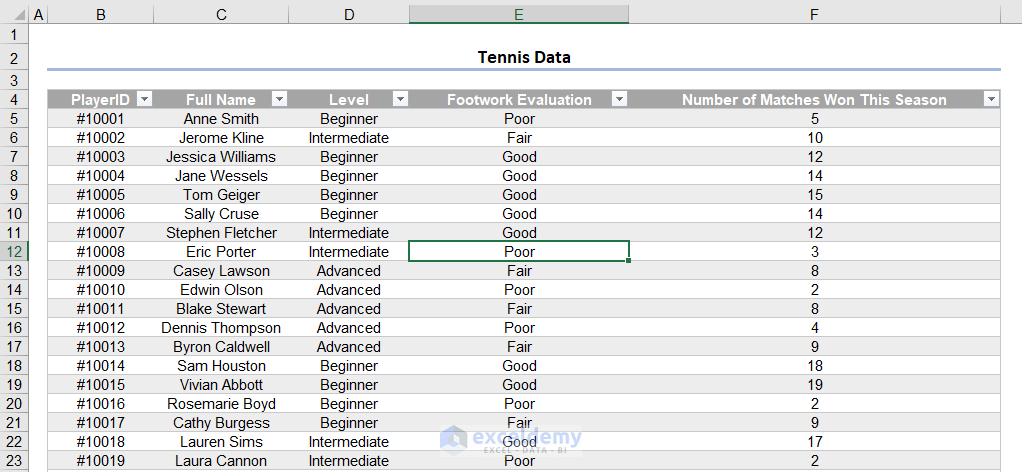Select the Sam Houston cell

221,366
